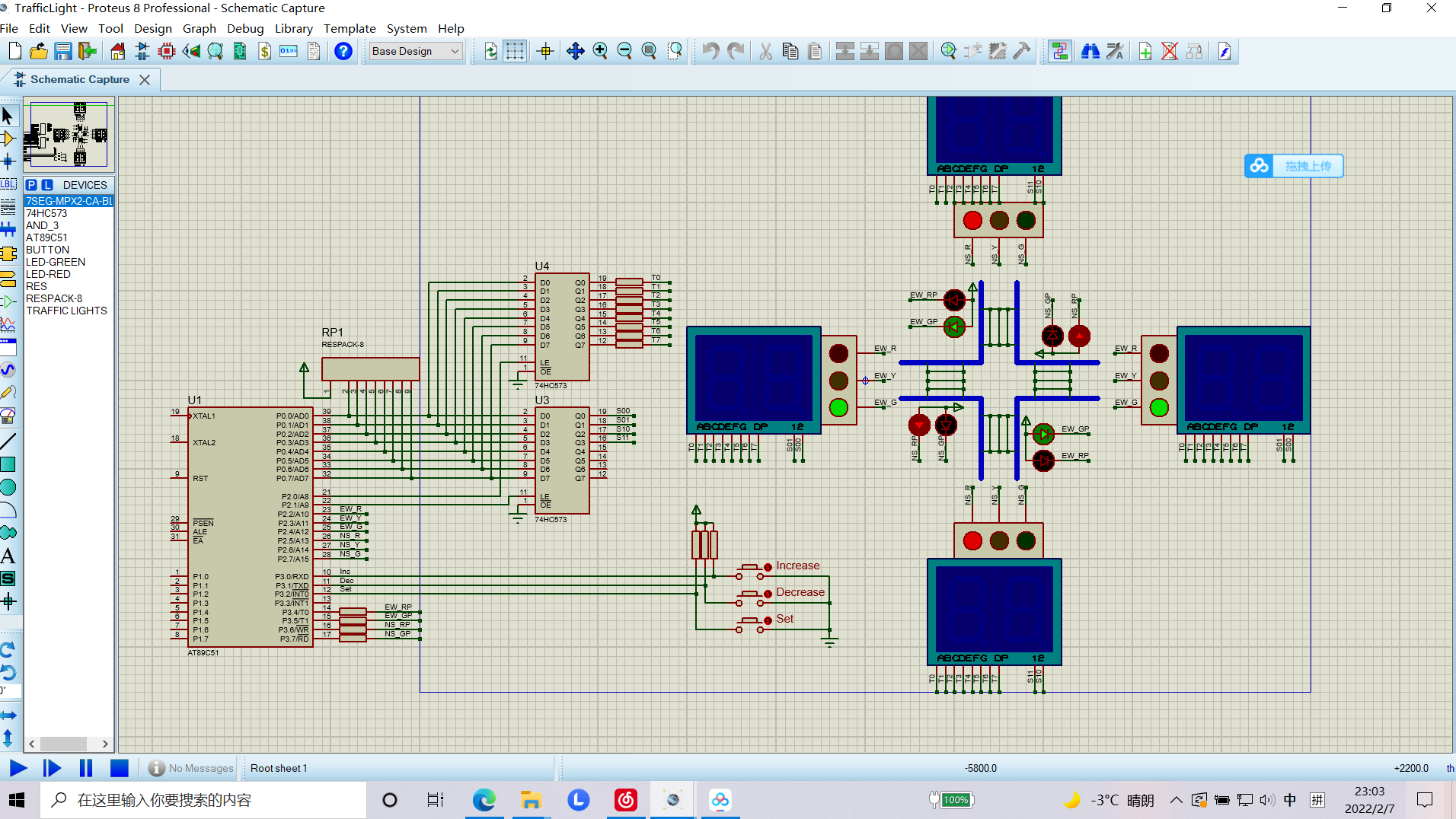Open Microsoft Edge from the taskbar

pos(484,800)
